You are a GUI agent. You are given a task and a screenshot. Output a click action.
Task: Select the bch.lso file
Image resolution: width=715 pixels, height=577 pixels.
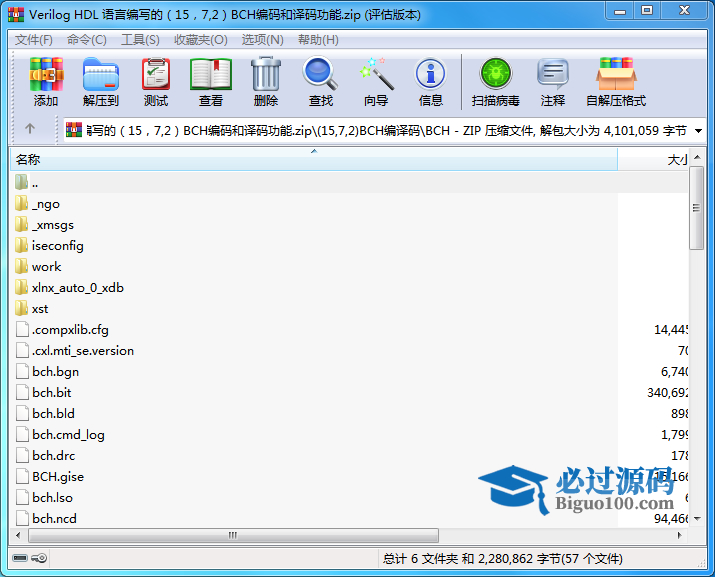(44, 497)
